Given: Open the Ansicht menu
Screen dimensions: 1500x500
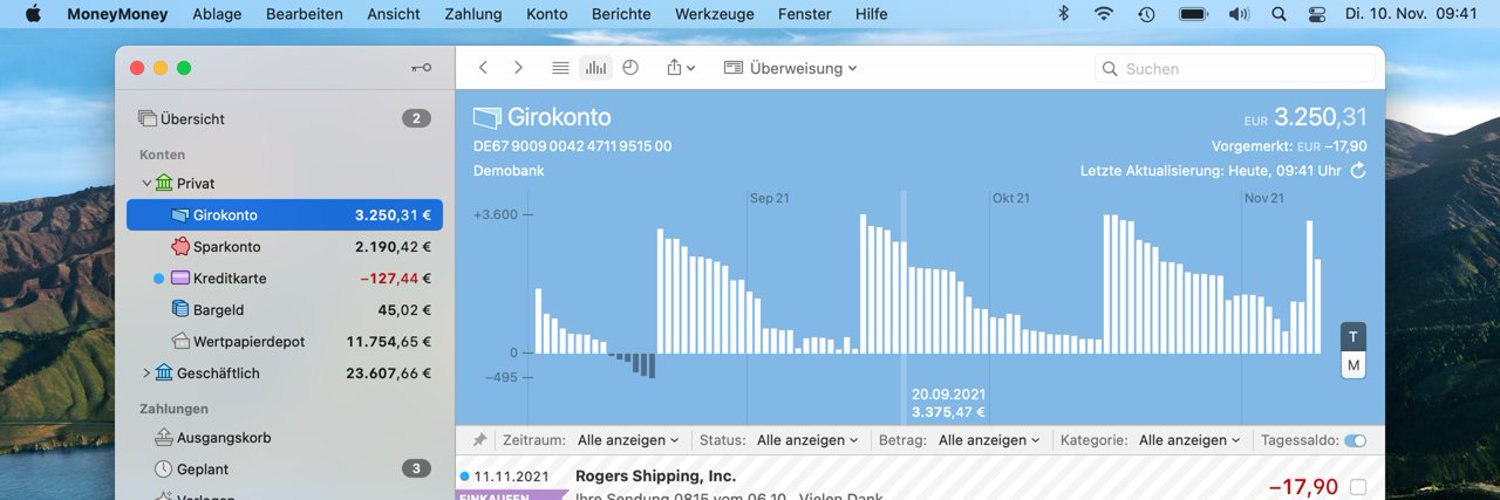Looking at the screenshot, I should click(x=394, y=14).
